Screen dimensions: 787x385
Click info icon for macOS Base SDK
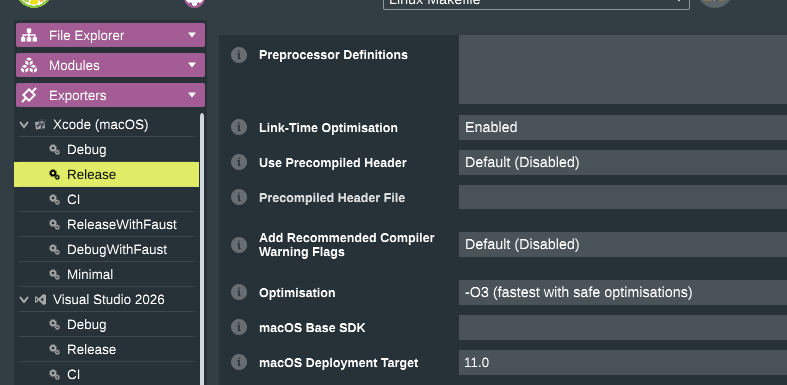click(239, 327)
